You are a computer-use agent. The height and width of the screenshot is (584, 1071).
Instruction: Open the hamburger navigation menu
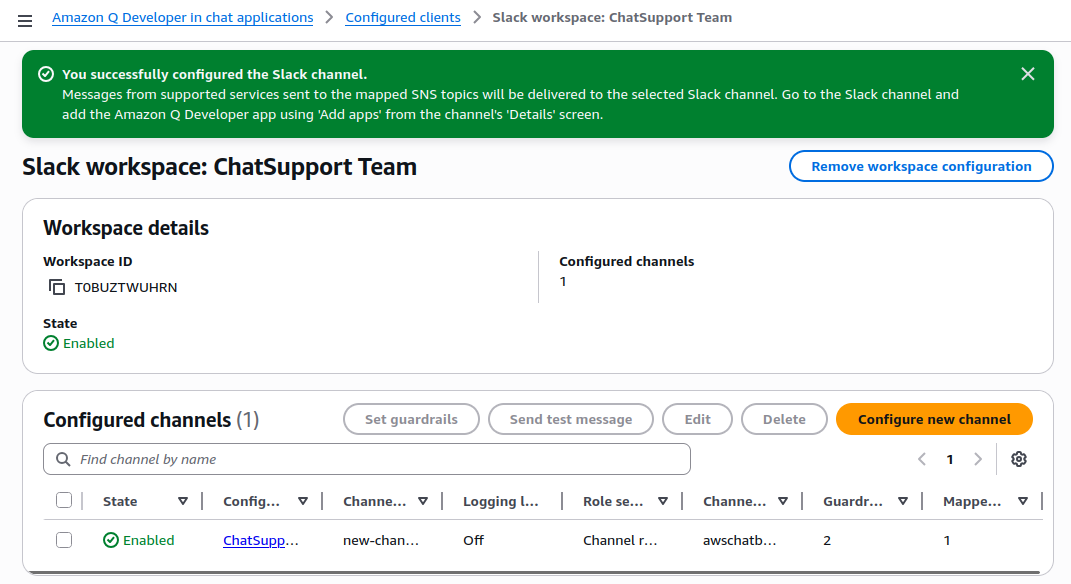tap(25, 21)
